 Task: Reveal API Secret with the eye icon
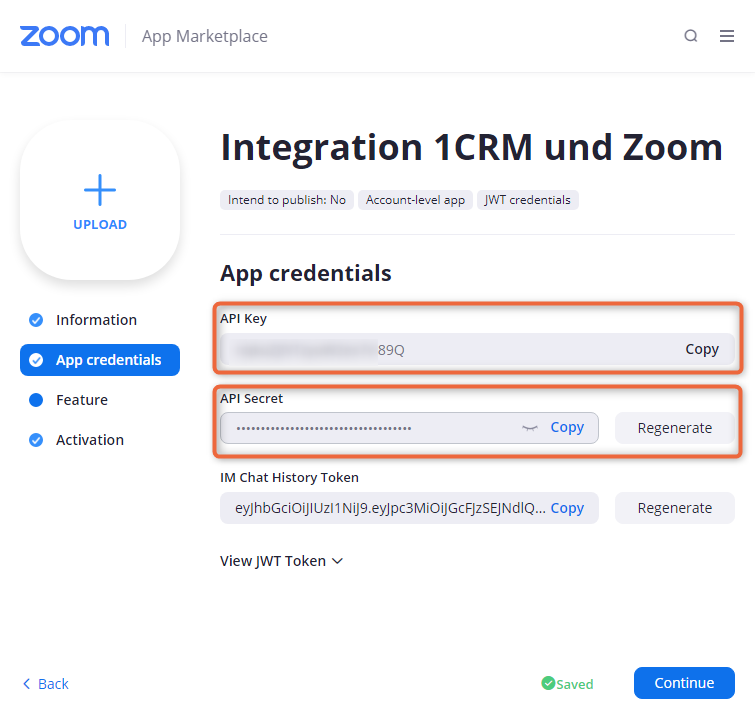(530, 428)
